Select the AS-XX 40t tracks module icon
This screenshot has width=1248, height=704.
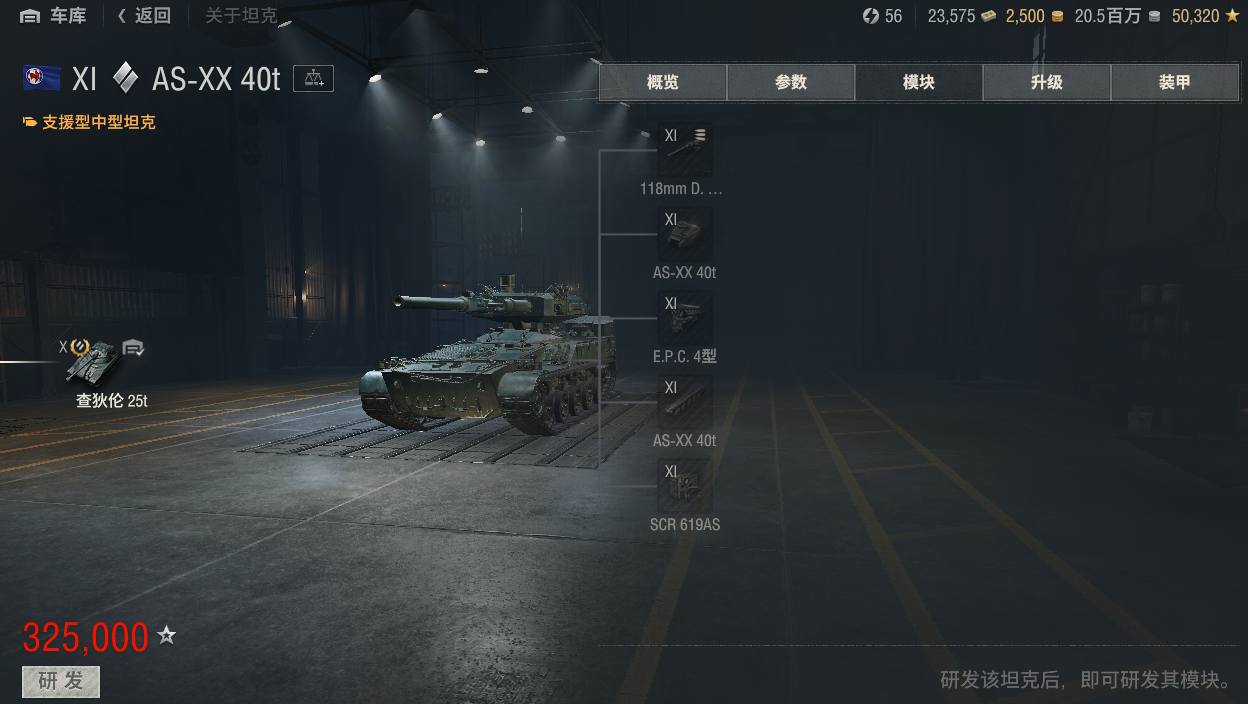(685, 403)
